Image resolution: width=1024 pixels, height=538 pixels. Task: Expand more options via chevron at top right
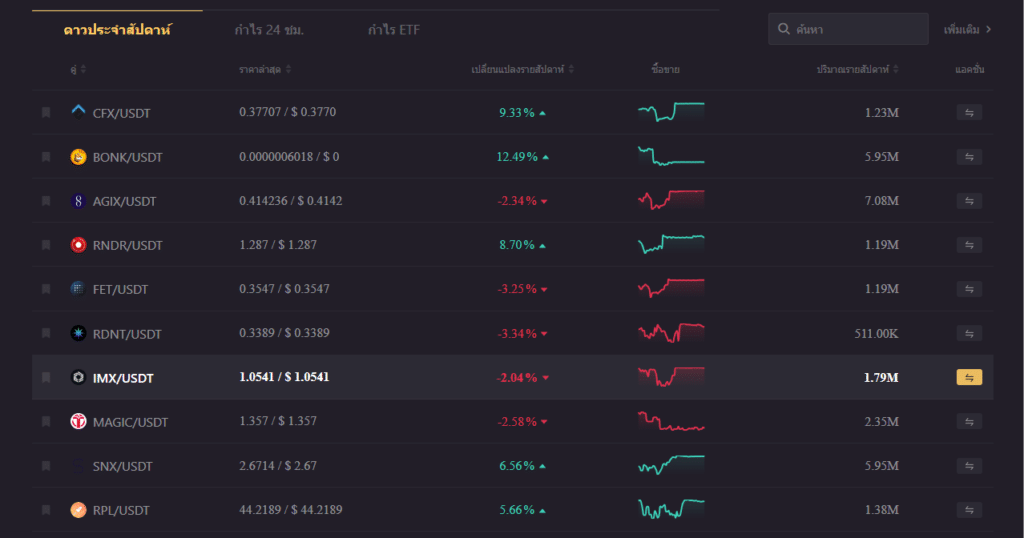[x=989, y=29]
